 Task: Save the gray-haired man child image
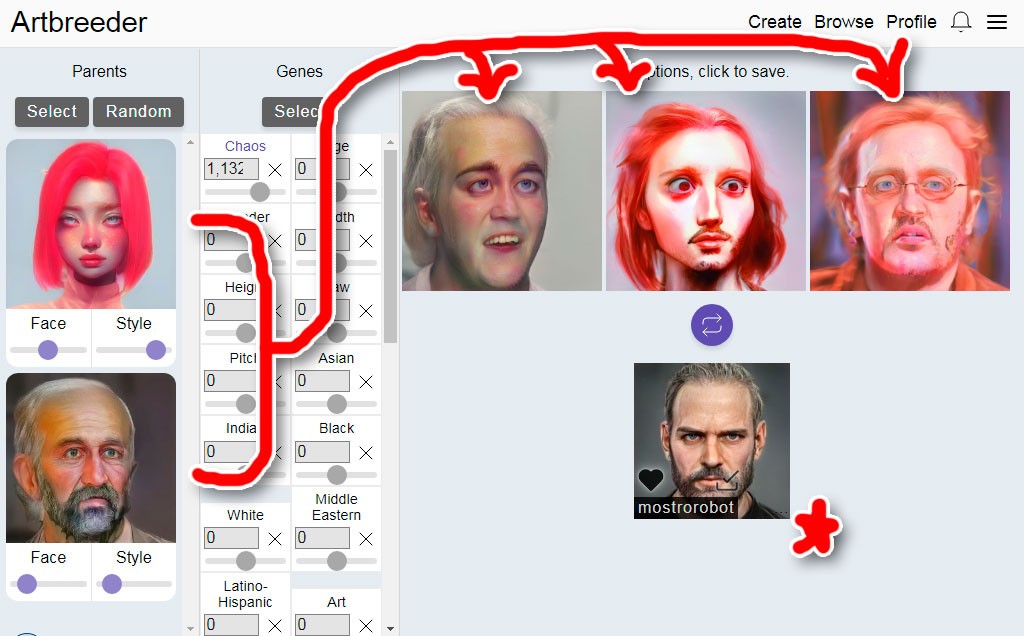tap(502, 191)
